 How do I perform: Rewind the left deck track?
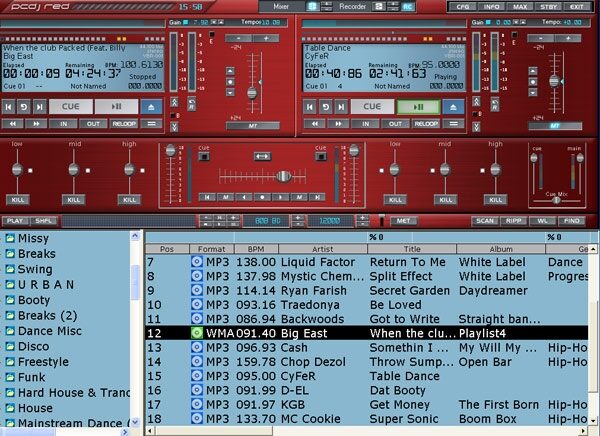(x=13, y=124)
